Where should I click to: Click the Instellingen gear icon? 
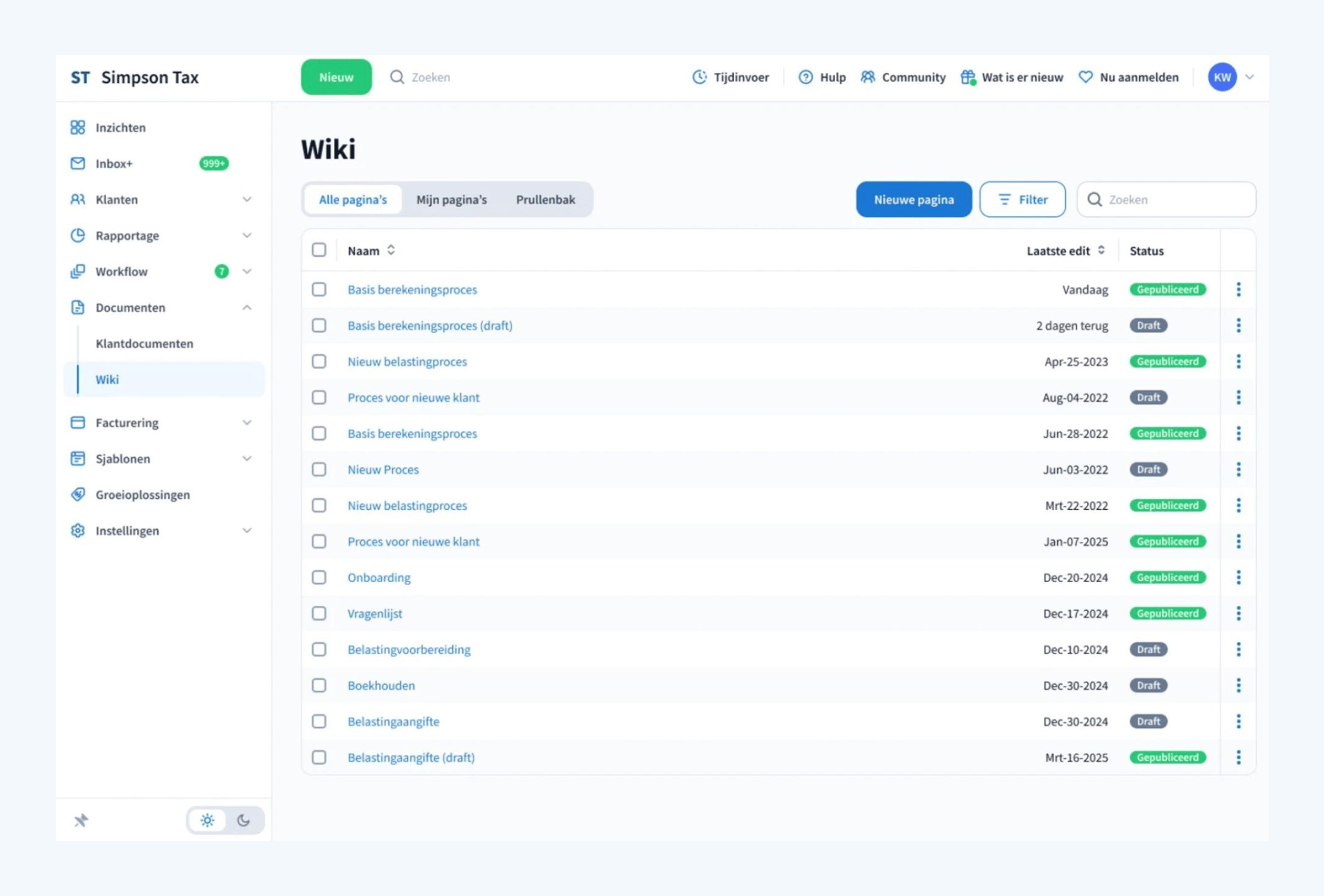77,530
